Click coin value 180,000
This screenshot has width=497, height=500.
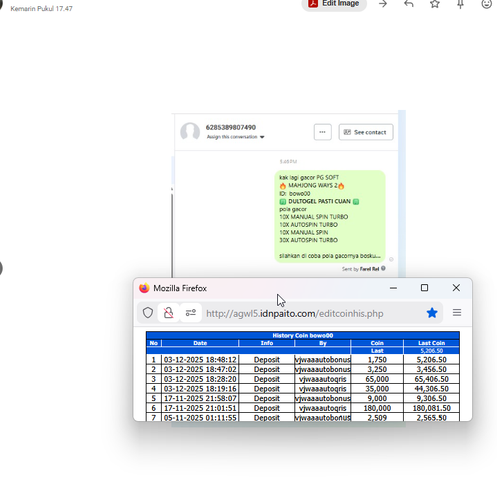point(377,408)
